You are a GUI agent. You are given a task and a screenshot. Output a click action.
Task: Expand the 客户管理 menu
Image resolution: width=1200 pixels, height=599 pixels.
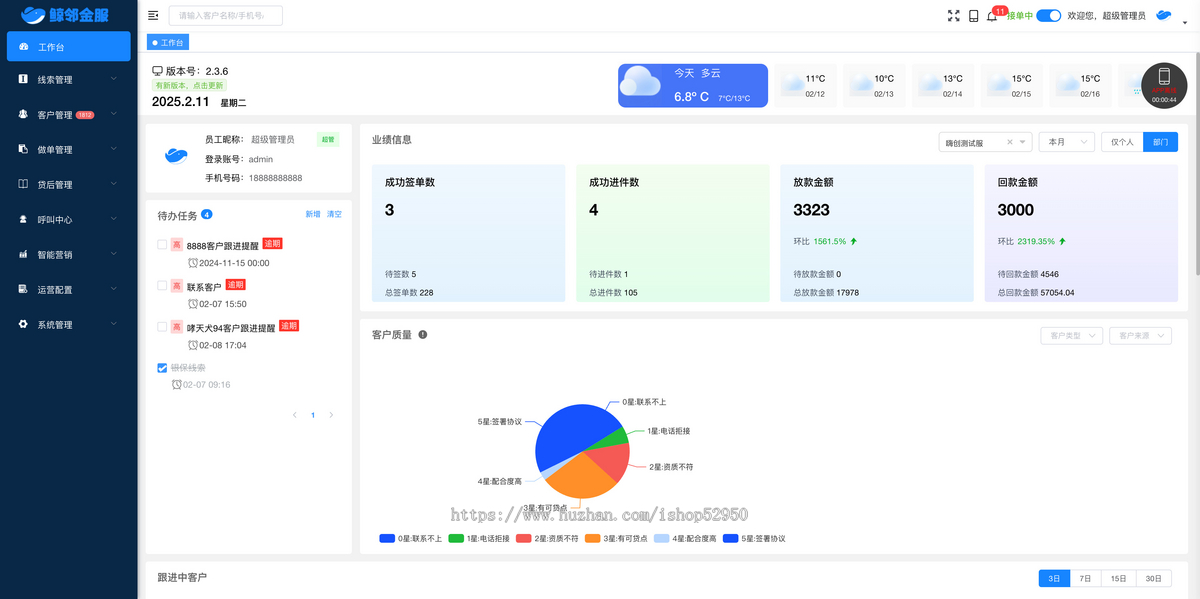[113, 114]
